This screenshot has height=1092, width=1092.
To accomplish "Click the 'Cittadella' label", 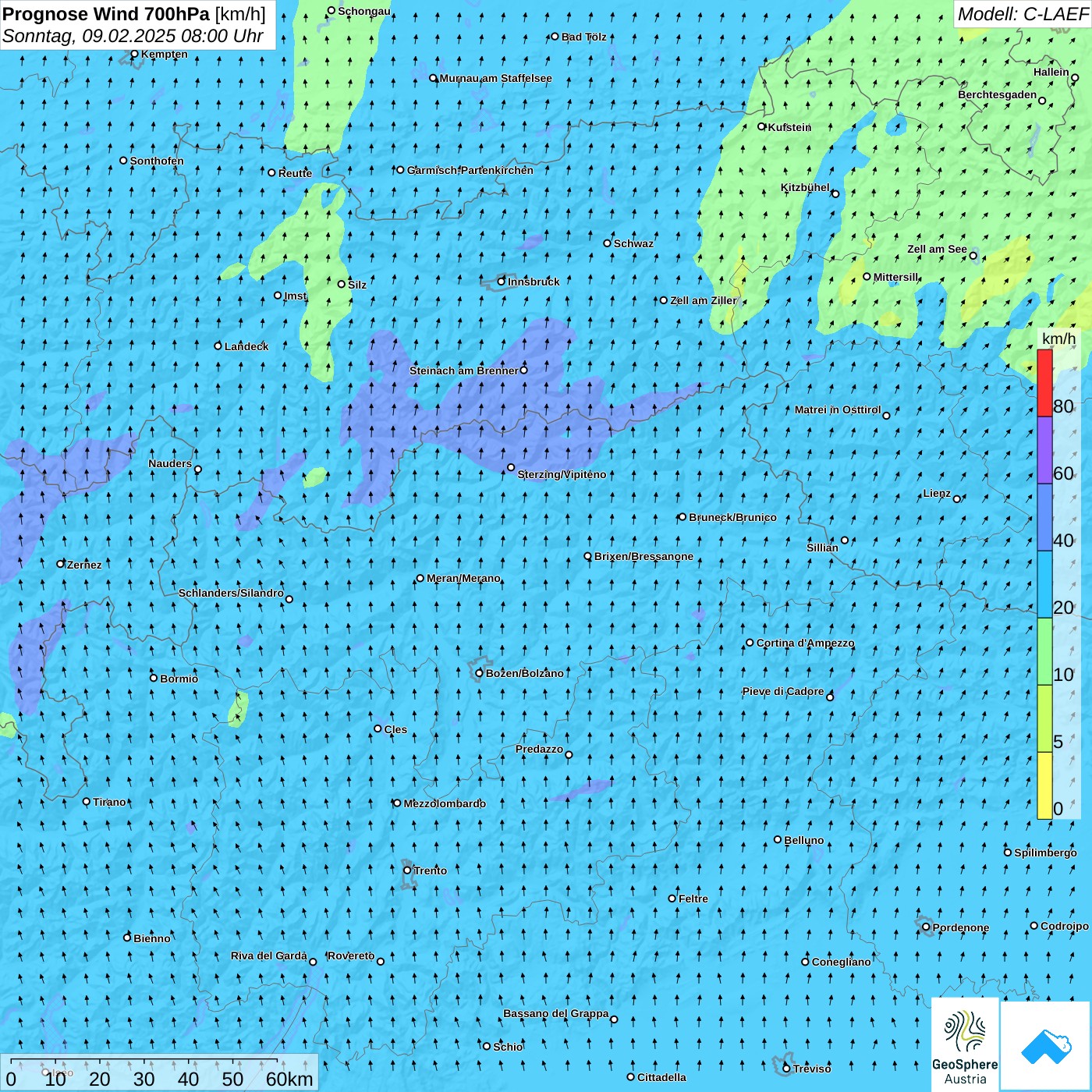I will coord(661,1077).
